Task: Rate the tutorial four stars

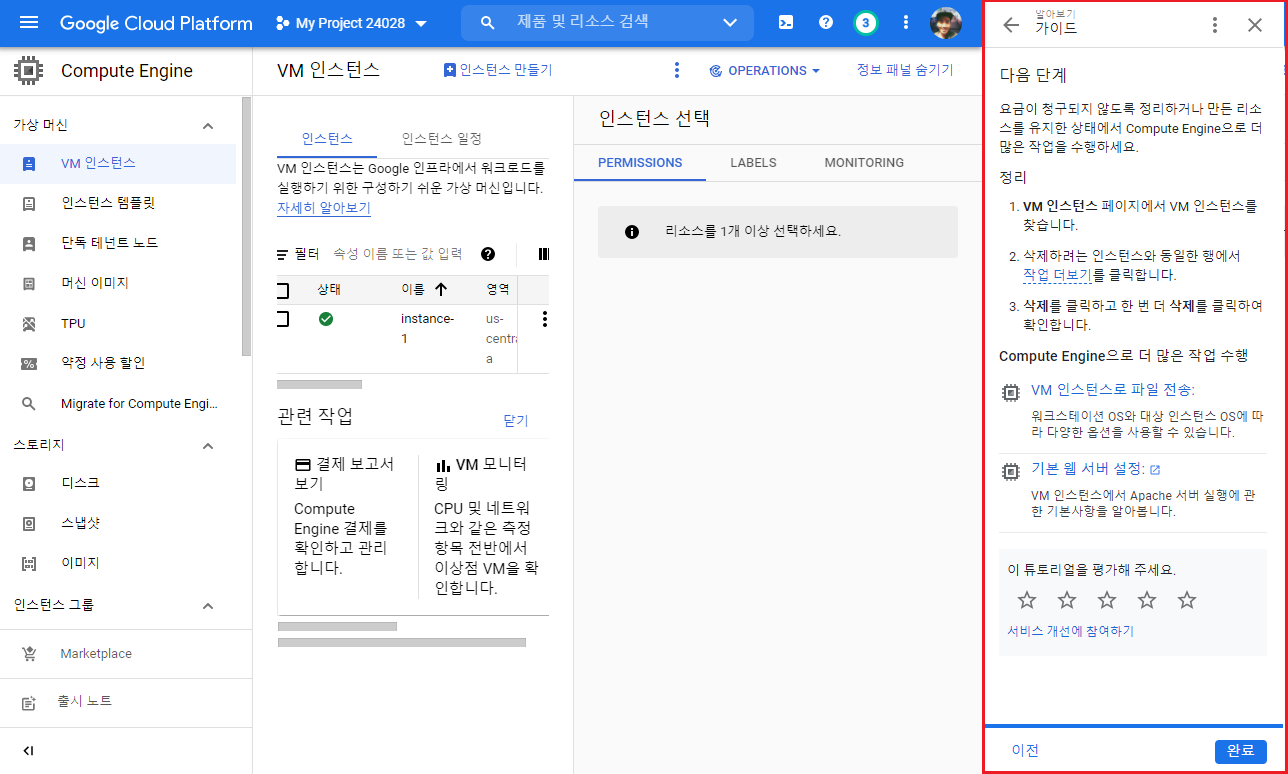Action: coord(1147,600)
